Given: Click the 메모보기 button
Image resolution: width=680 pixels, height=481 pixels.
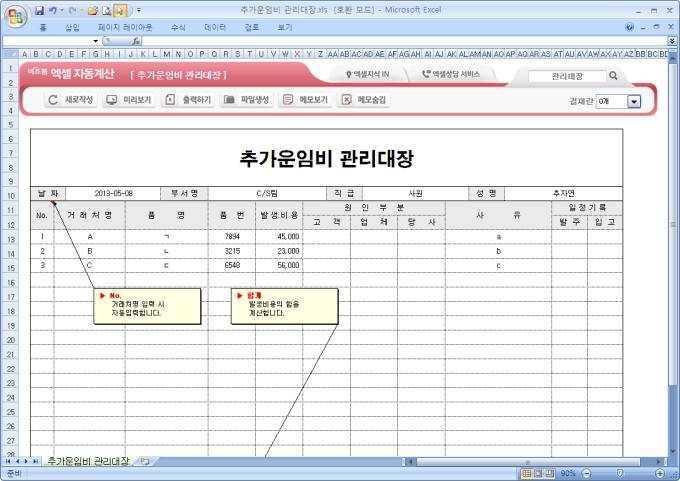Looking at the screenshot, I should (305, 100).
